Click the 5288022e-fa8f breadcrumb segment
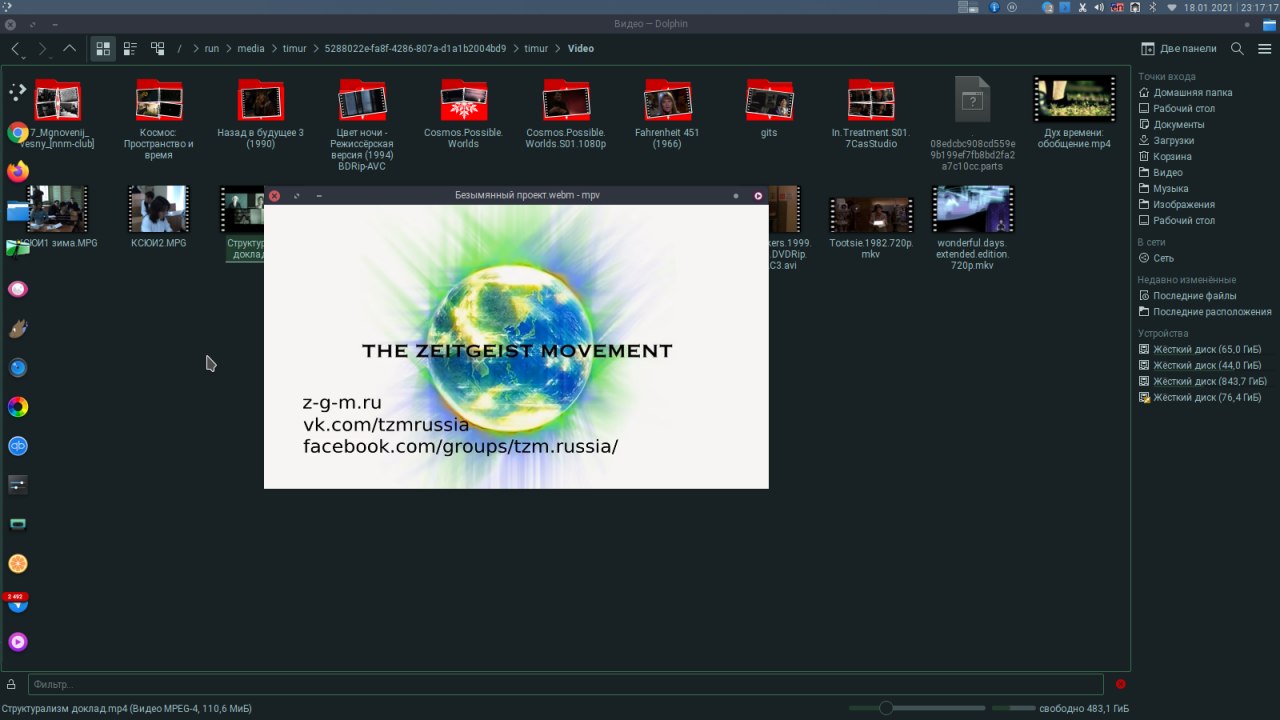The width and height of the screenshot is (1280, 720). [415, 48]
